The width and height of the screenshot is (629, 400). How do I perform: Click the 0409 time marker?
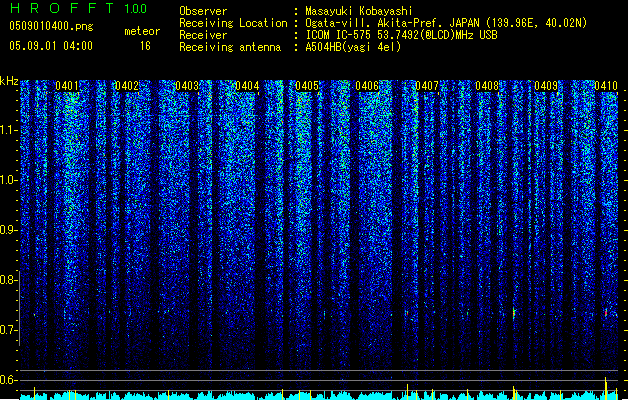(x=546, y=86)
